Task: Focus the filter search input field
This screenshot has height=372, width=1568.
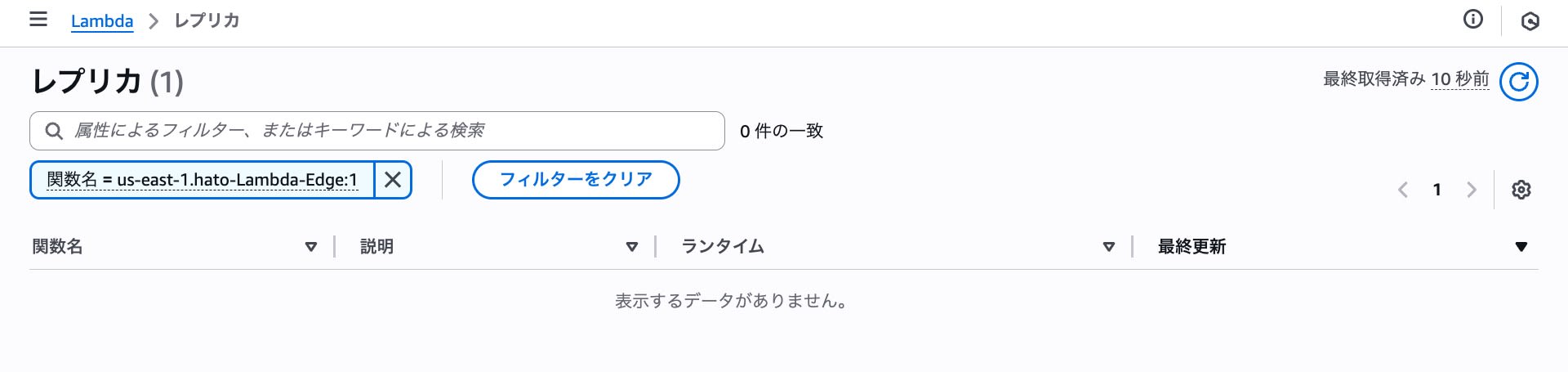Action: pos(377,131)
